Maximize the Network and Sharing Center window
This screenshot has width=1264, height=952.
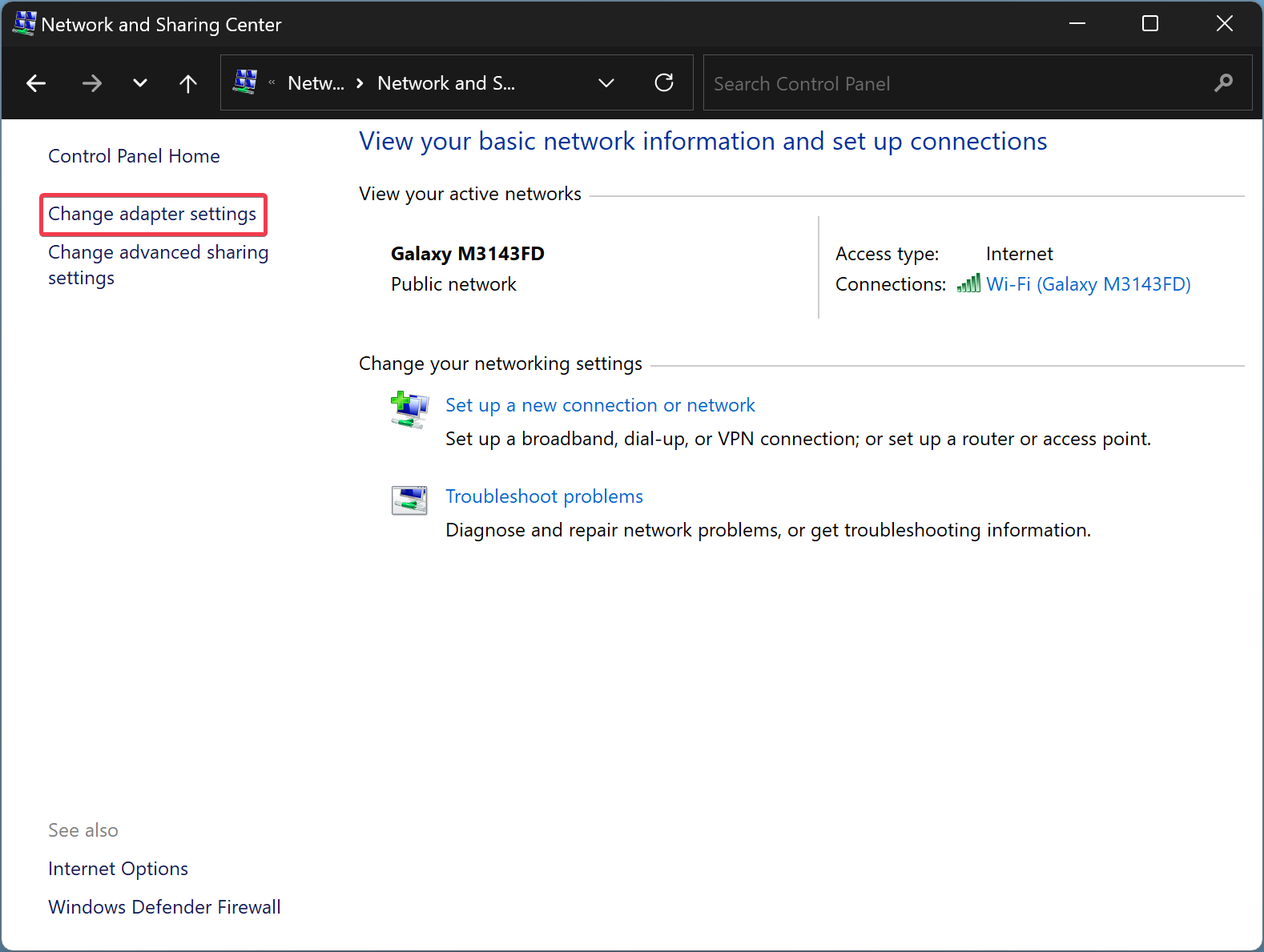click(x=1150, y=23)
